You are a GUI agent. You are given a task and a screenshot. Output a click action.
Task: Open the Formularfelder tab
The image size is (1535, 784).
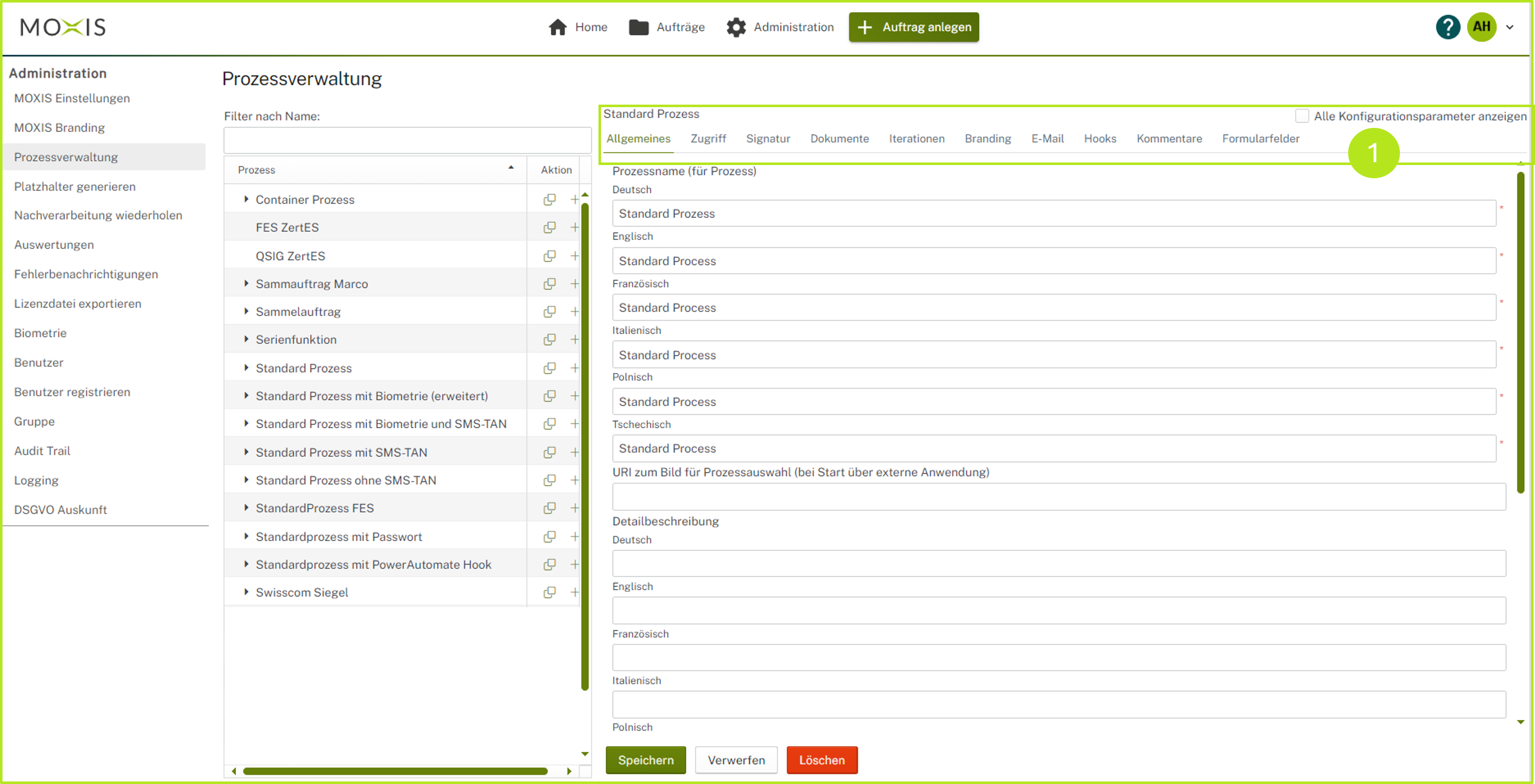1260,139
